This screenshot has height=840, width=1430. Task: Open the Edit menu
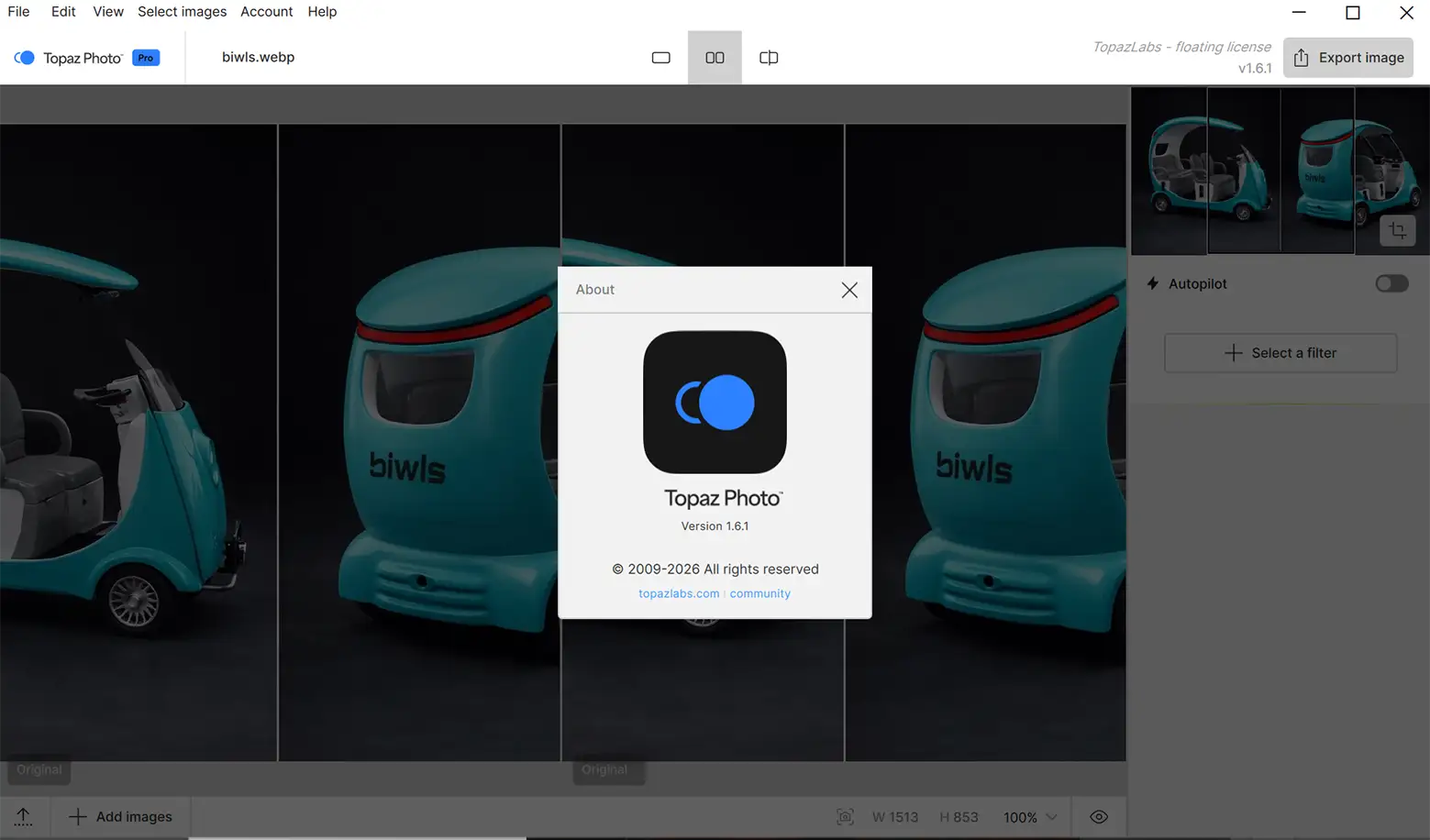coord(63,12)
